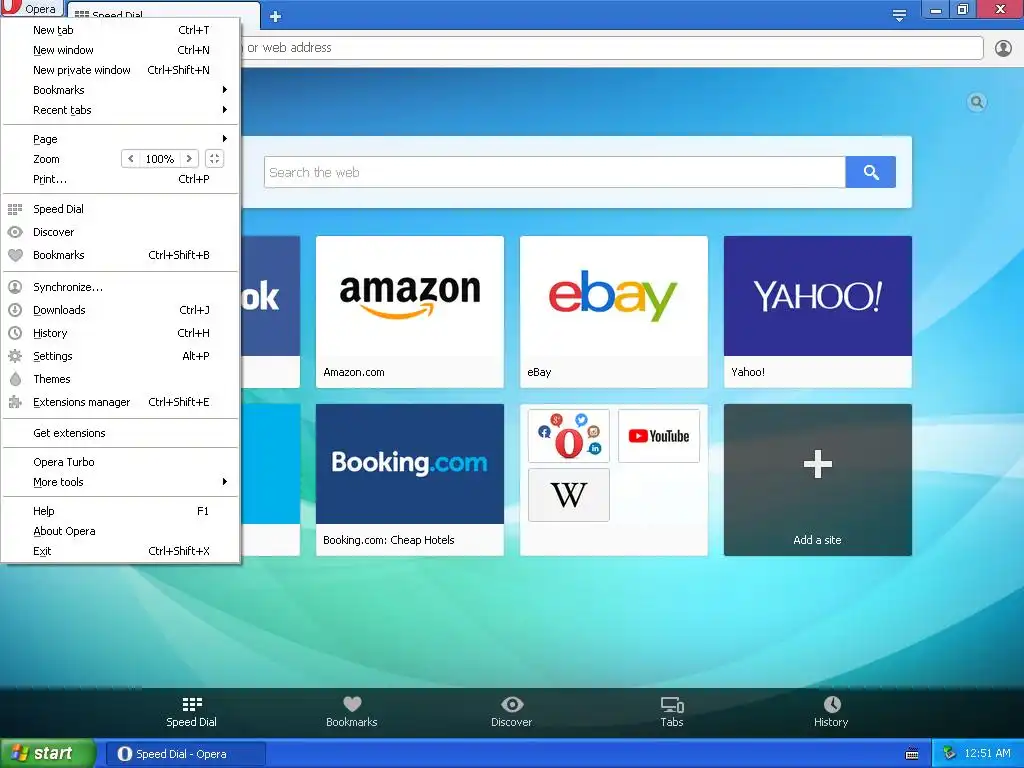Open the eBay speed dial tile

point(614,312)
